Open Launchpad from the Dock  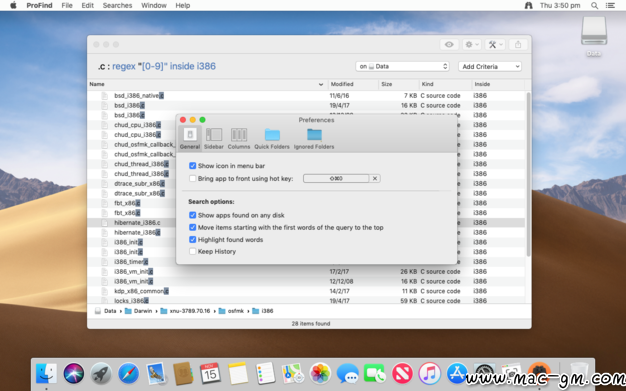pyautogui.click(x=101, y=374)
